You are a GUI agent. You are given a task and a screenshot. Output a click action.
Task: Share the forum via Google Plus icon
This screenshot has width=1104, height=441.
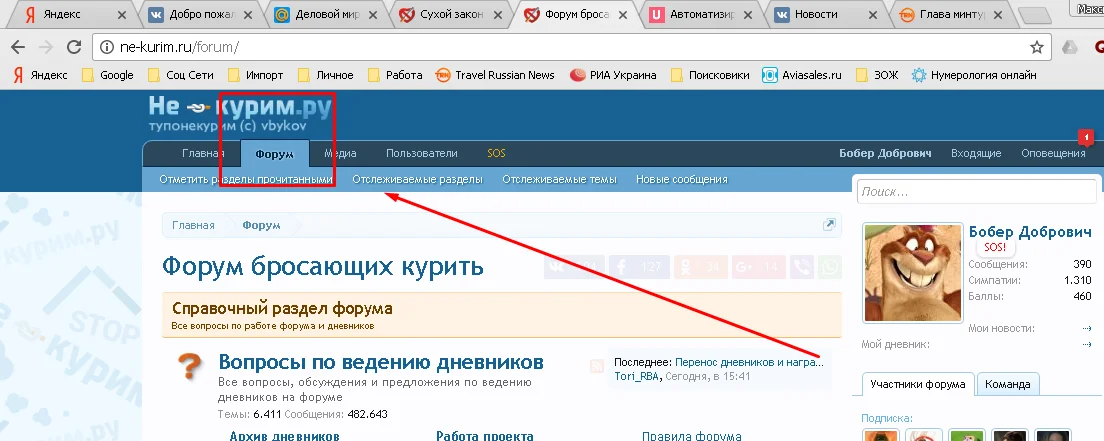[x=759, y=267]
